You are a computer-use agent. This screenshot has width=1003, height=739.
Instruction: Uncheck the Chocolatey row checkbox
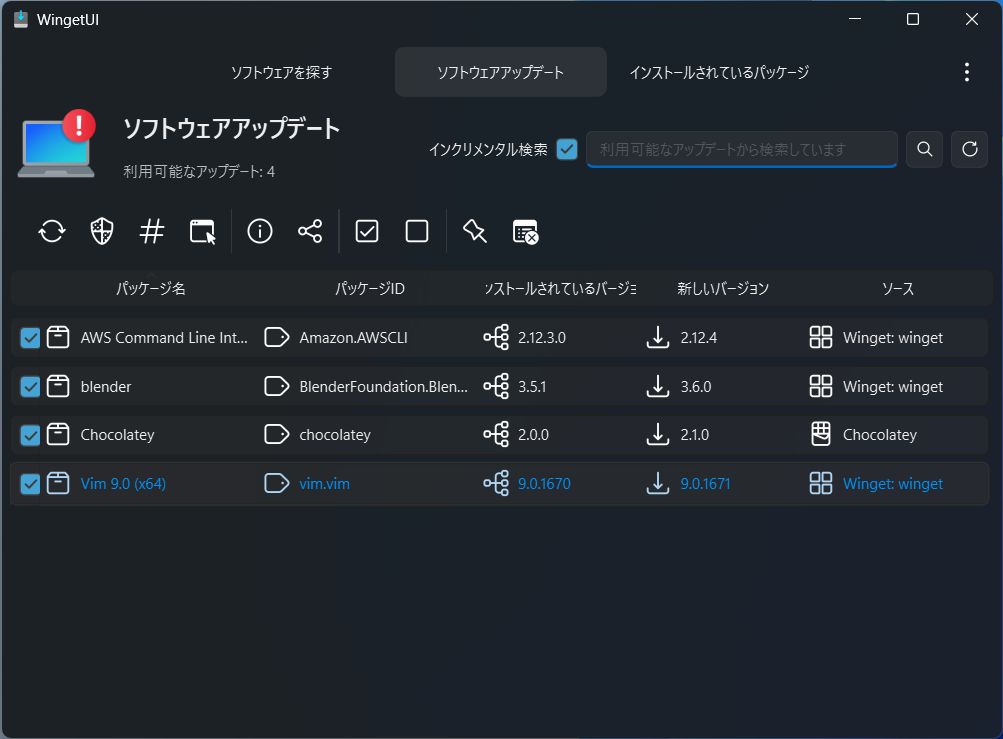[x=30, y=435]
